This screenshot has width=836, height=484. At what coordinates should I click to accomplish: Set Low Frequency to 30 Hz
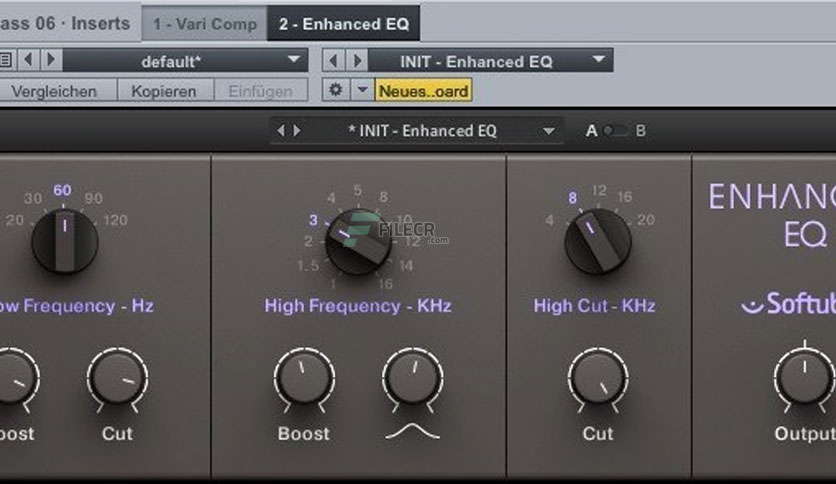[33, 198]
